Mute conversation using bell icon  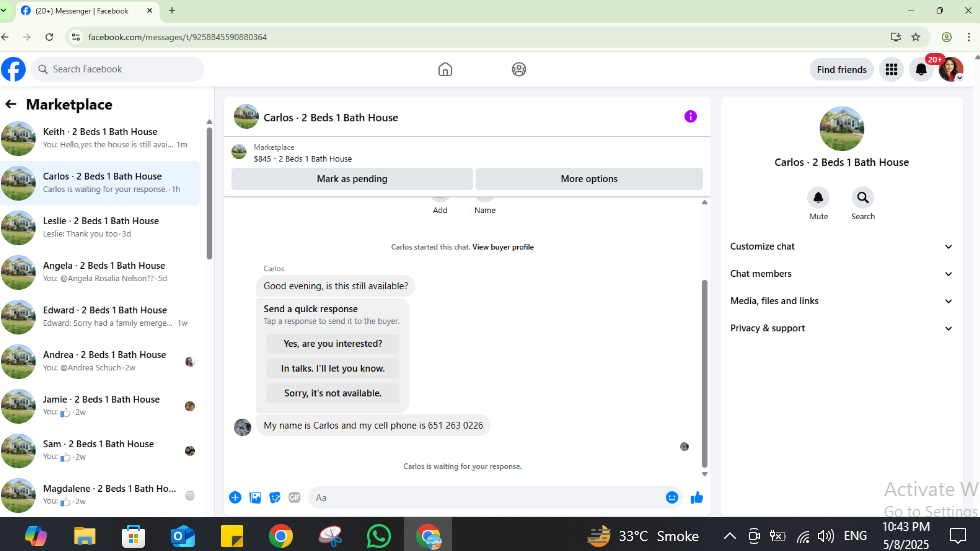(x=818, y=197)
